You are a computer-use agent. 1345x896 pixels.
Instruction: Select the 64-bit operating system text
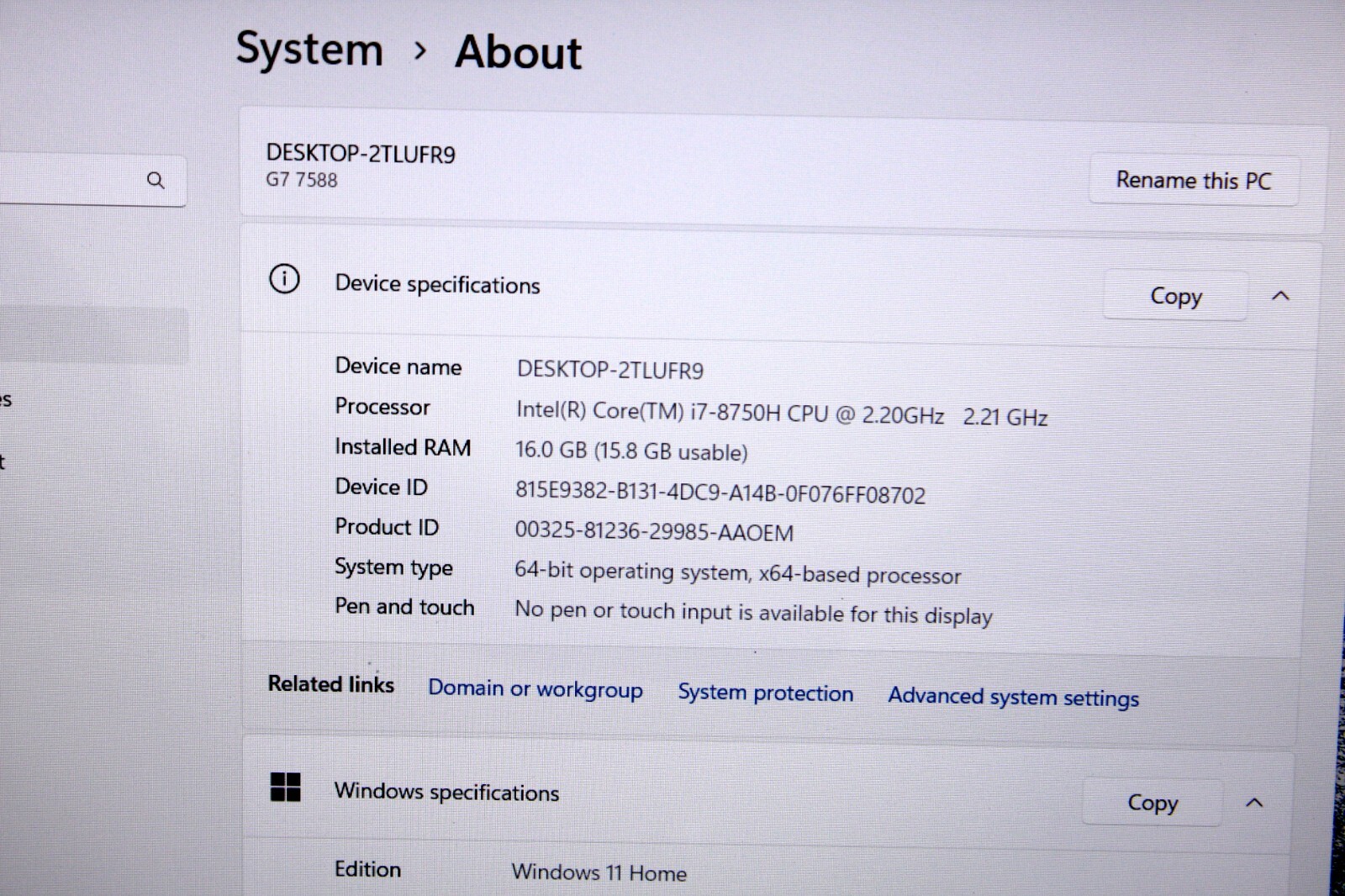point(737,572)
